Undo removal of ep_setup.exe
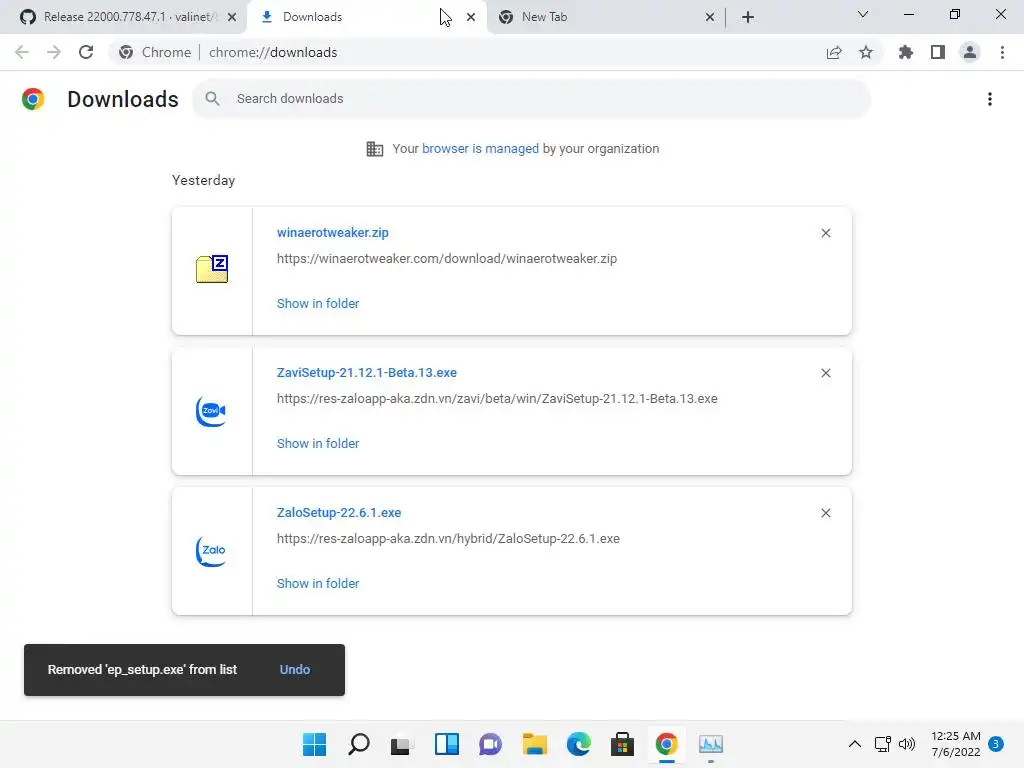The width and height of the screenshot is (1024, 768). (x=295, y=669)
